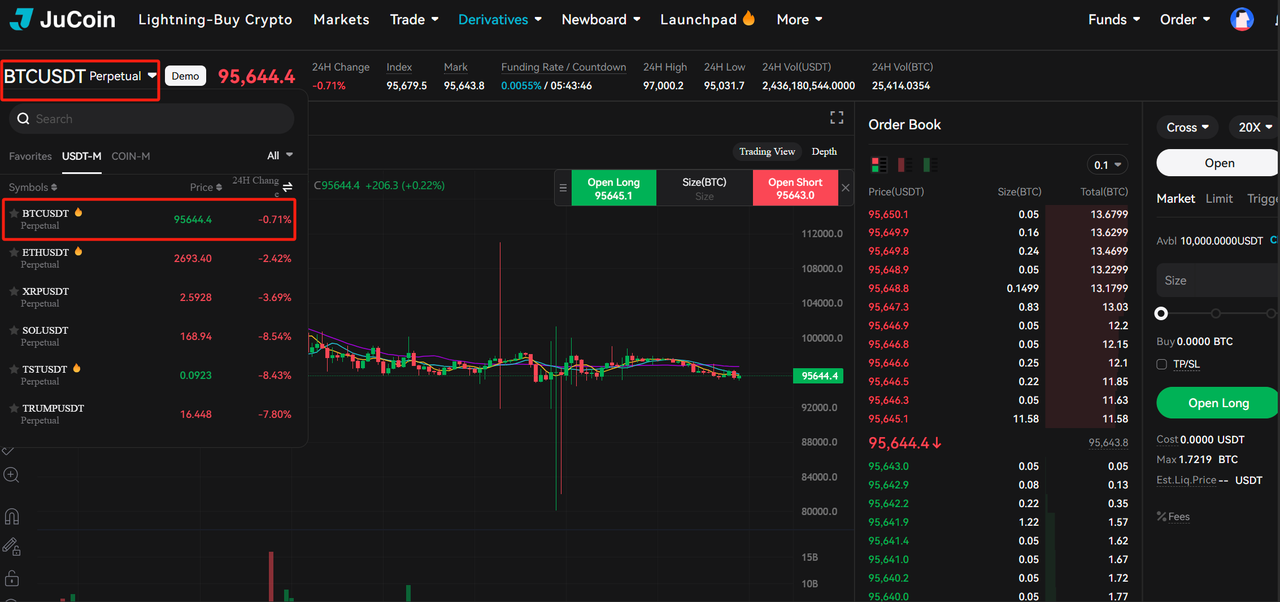Screen dimensions: 1280x602
Task: Favorite TRUMPUSDT with its star icon
Action: pyautogui.click(x=14, y=409)
